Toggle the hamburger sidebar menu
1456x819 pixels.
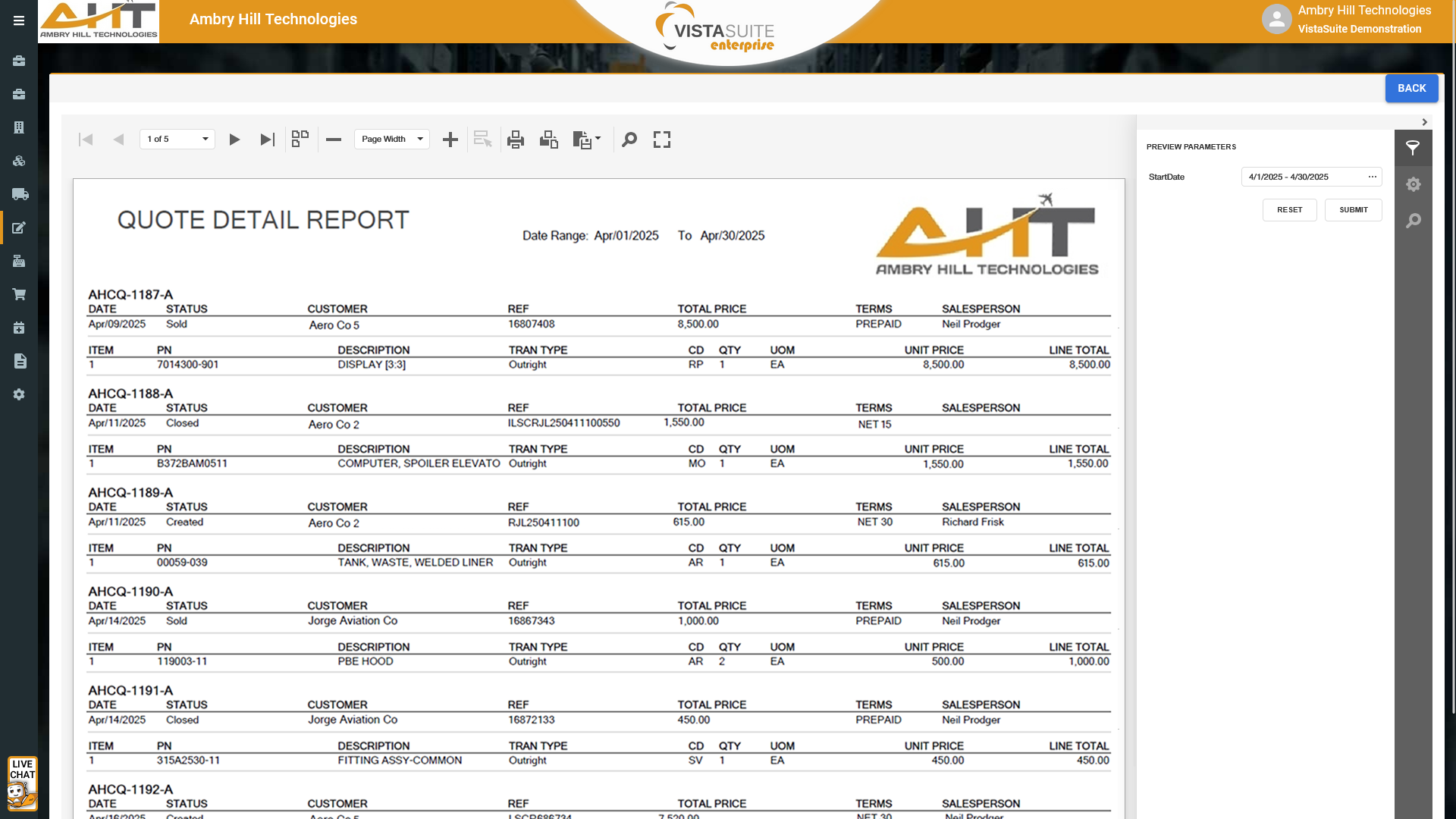tap(19, 21)
